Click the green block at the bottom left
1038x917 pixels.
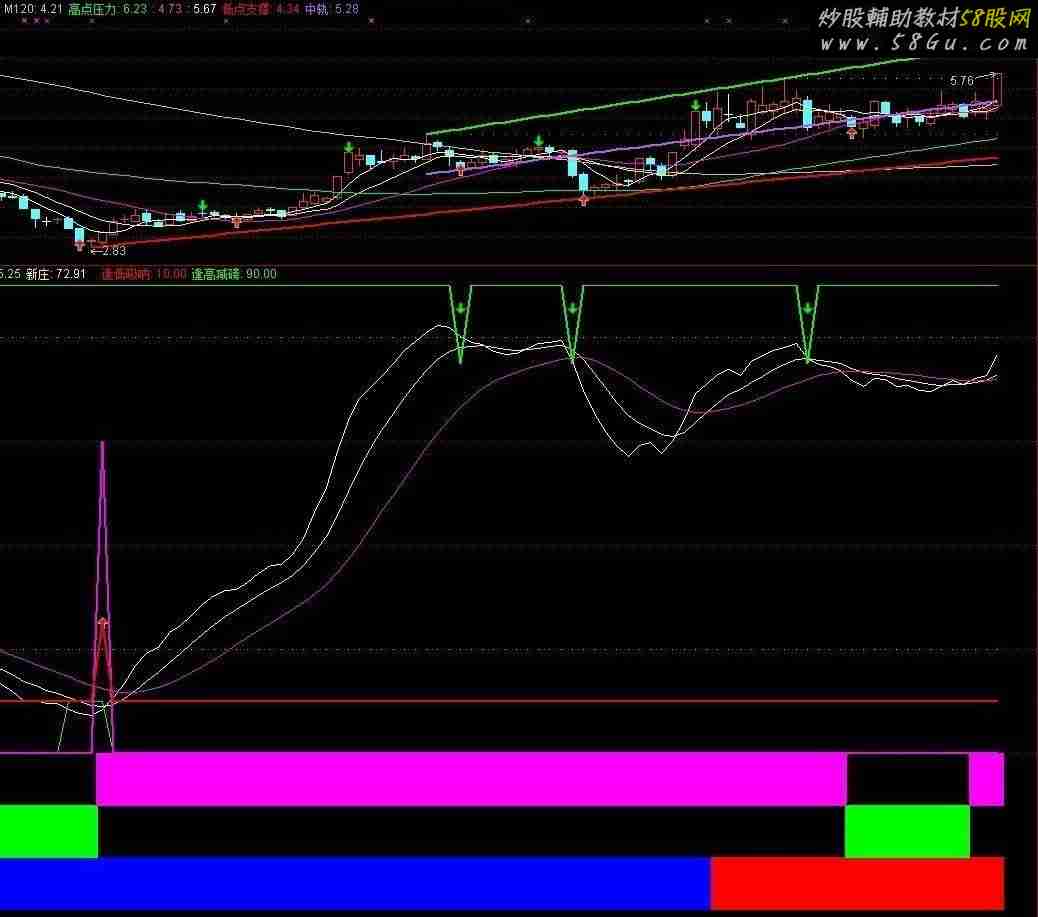click(48, 831)
